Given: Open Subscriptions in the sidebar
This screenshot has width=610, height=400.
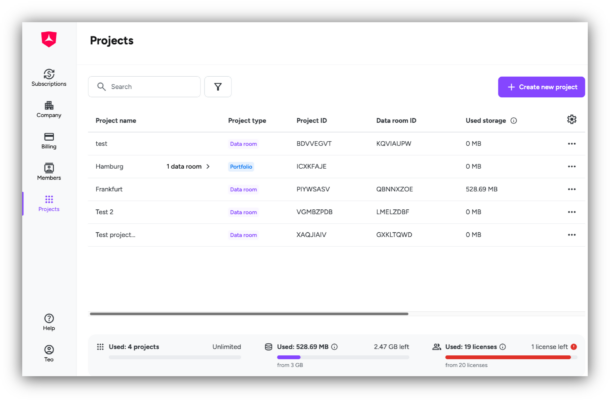Looking at the screenshot, I should click(49, 77).
